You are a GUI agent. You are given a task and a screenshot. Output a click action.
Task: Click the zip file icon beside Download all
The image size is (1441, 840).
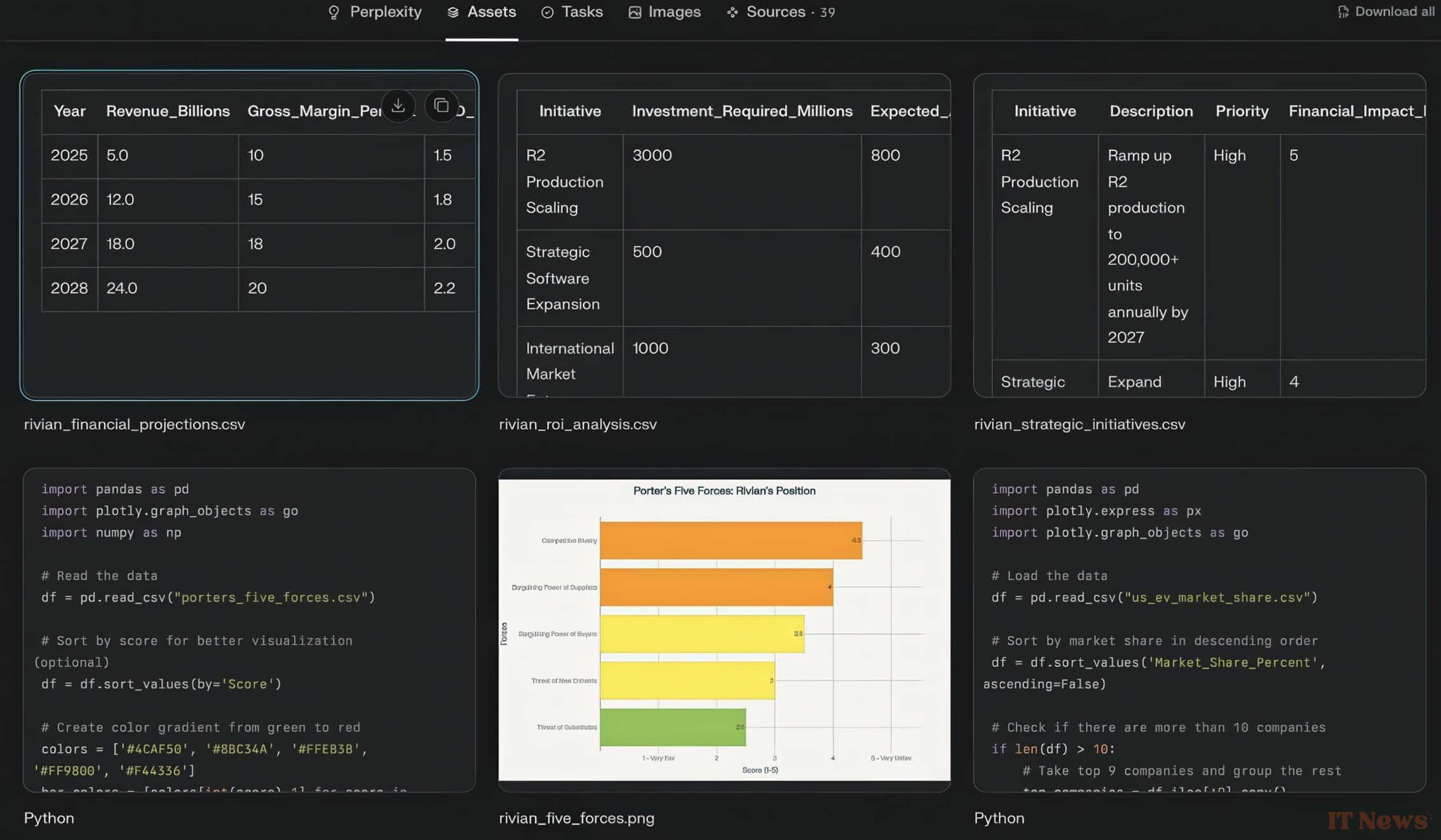(x=1343, y=12)
